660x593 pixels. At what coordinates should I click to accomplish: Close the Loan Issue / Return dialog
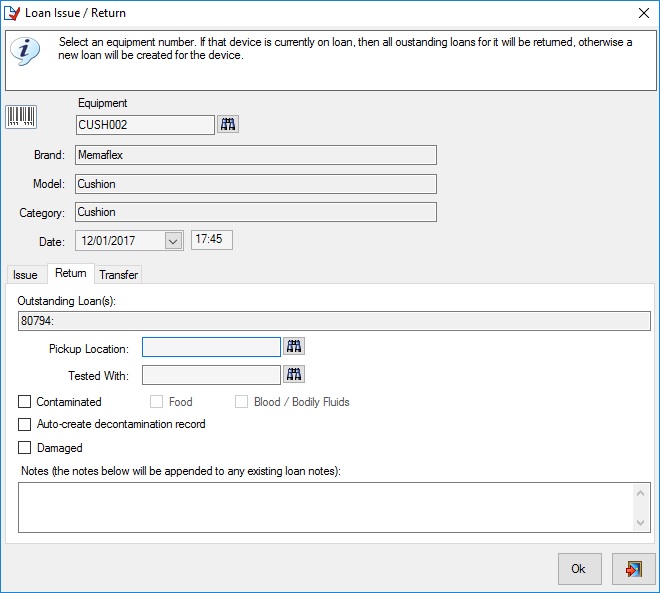(644, 13)
